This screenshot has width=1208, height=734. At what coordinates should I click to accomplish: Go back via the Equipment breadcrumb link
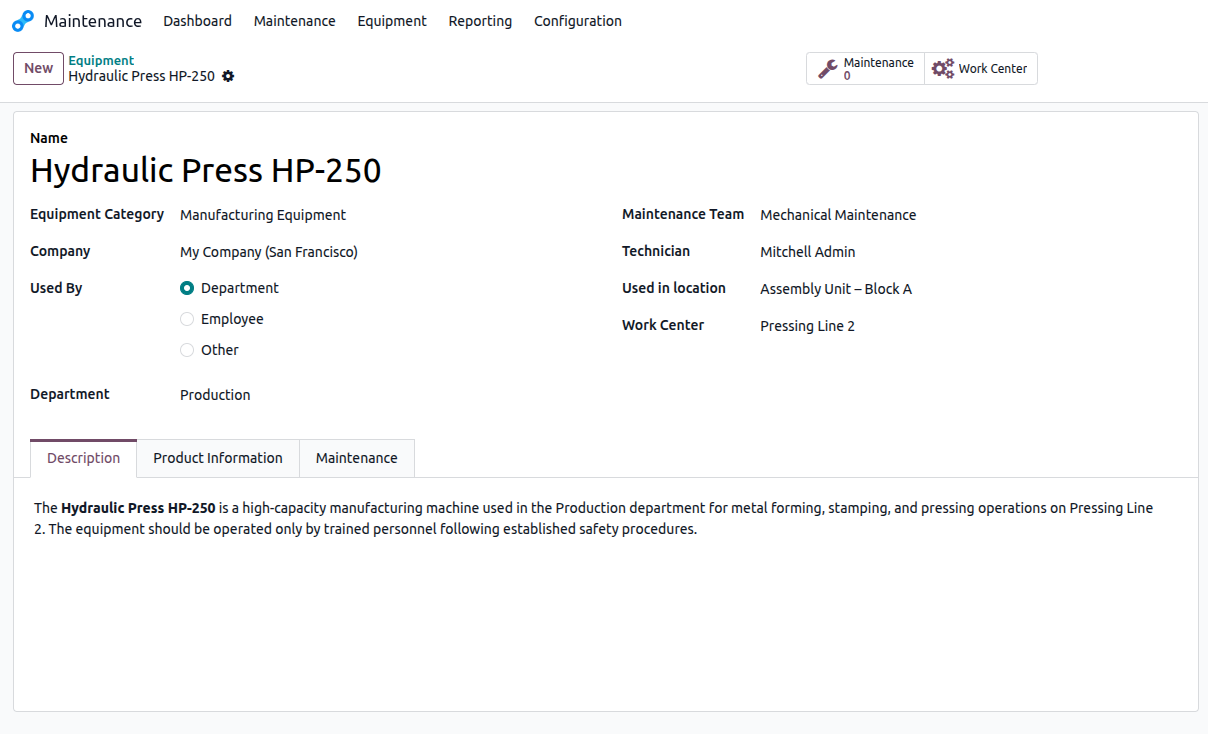click(101, 61)
